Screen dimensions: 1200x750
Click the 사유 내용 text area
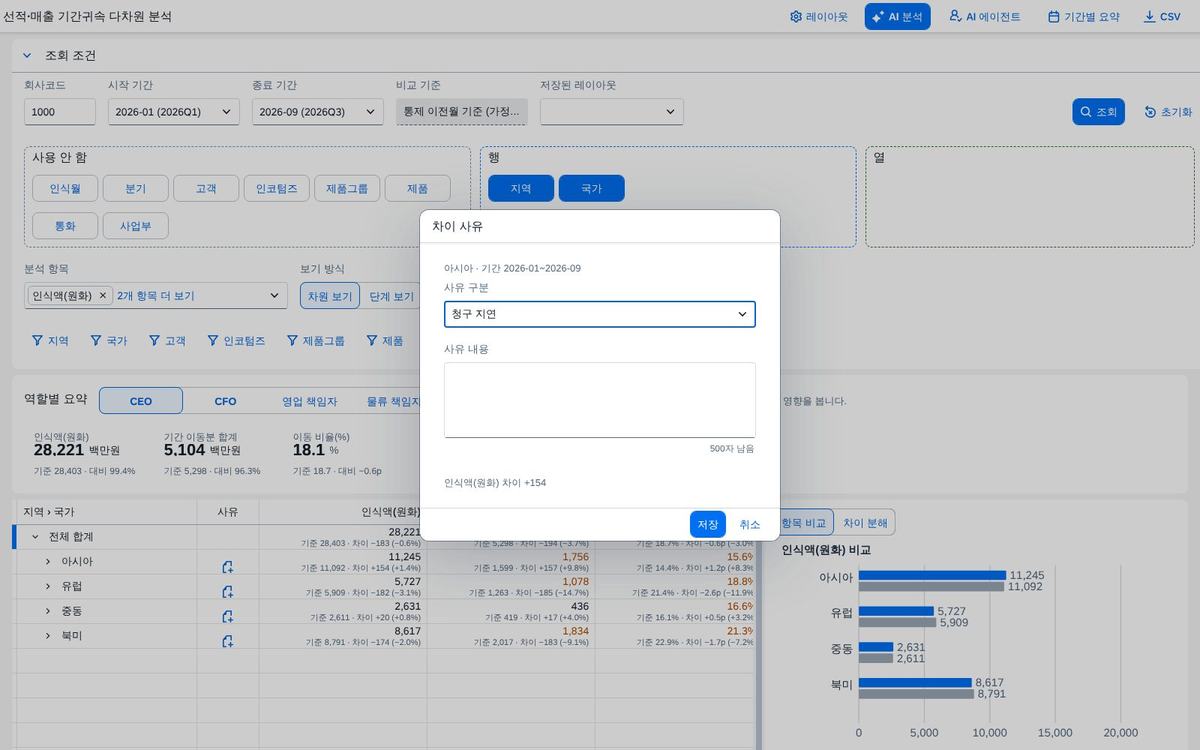[x=600, y=400]
